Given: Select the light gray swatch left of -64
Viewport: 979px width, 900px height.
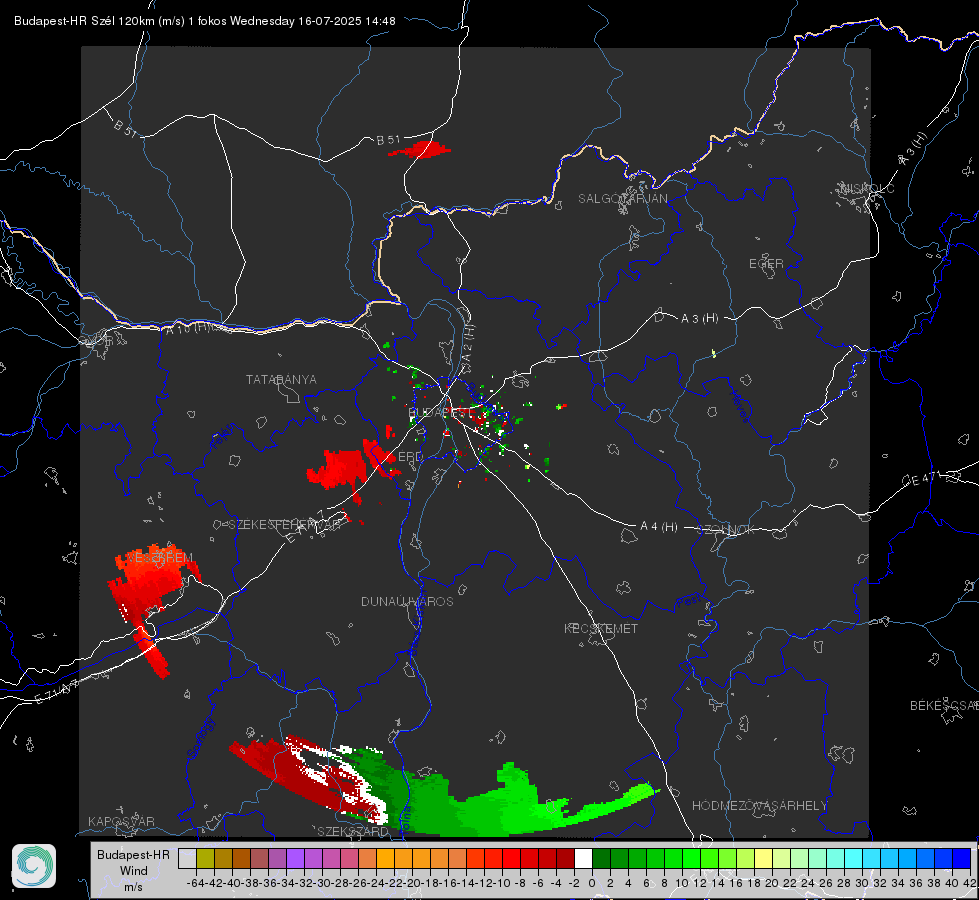Looking at the screenshot, I should click(187, 858).
